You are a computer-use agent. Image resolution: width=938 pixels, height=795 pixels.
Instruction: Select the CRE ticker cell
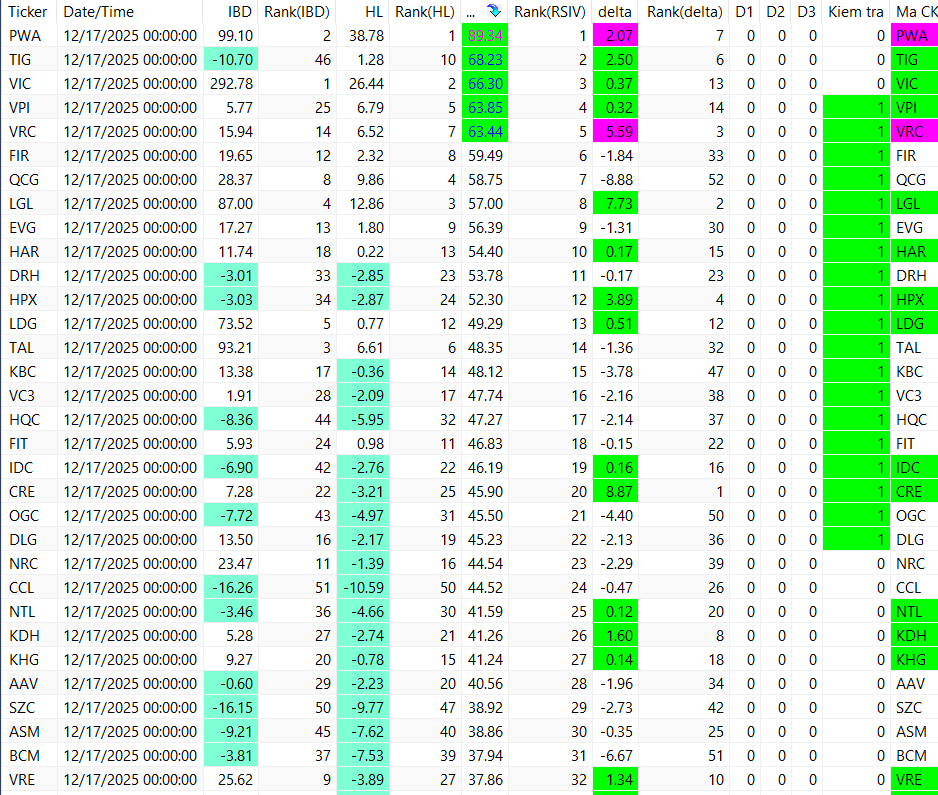(30, 492)
